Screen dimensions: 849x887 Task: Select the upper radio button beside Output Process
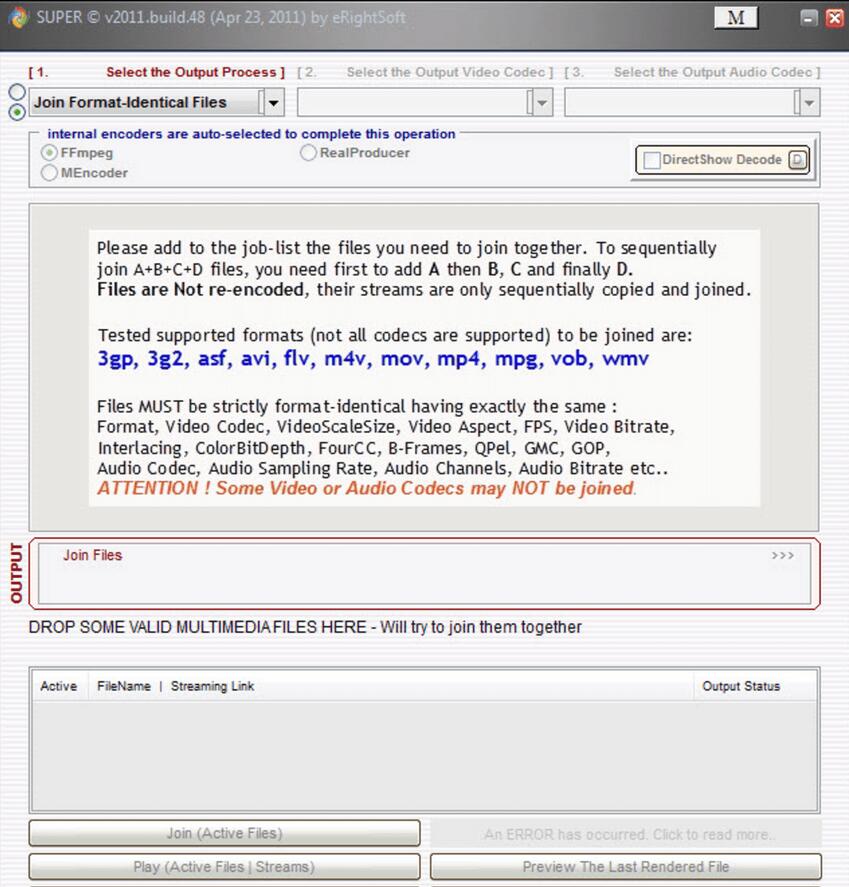click(x=17, y=92)
